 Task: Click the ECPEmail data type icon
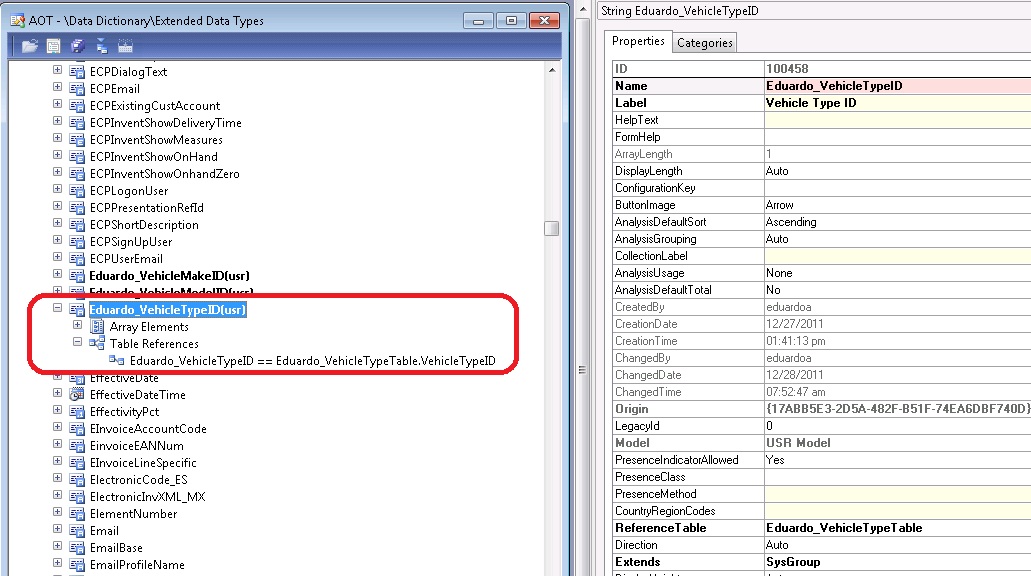click(77, 89)
